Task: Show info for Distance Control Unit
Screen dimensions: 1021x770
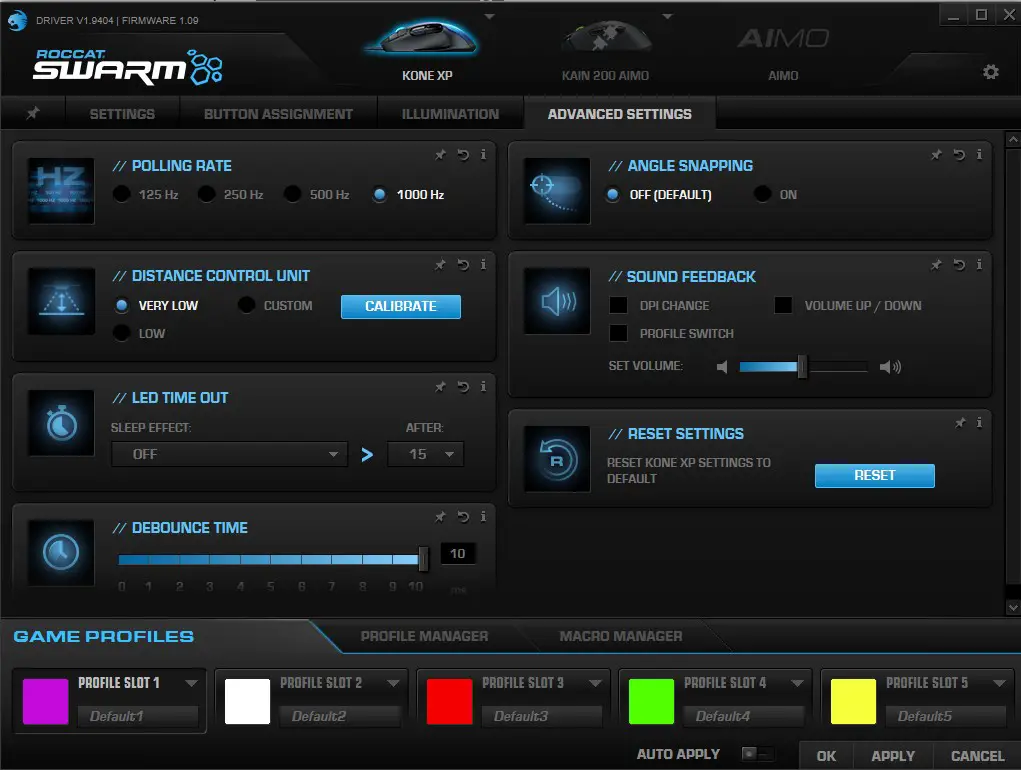Action: click(x=483, y=265)
